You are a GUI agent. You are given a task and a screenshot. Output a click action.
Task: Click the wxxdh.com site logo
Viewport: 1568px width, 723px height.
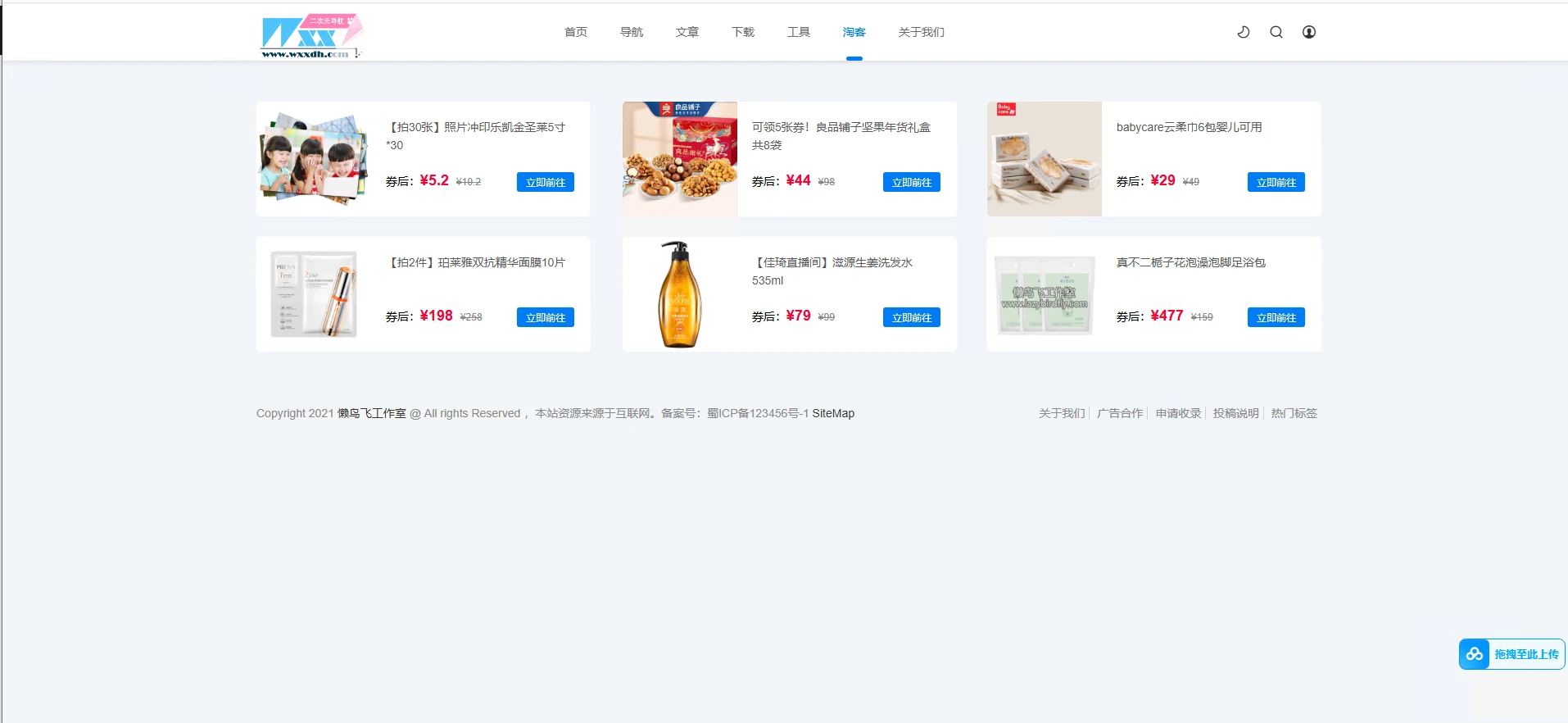coord(311,35)
